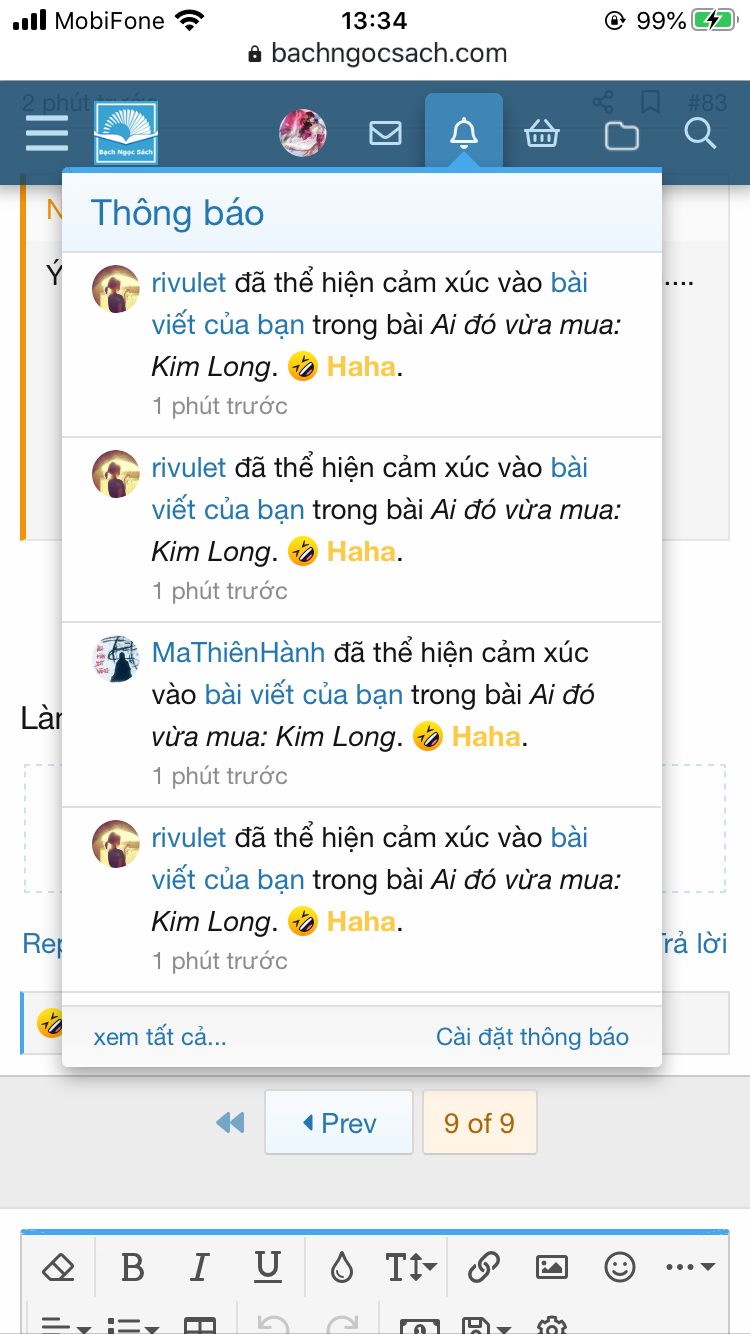Screen dimensions: 750x1334
Task: Open the font size dropdown
Action: point(412,1267)
